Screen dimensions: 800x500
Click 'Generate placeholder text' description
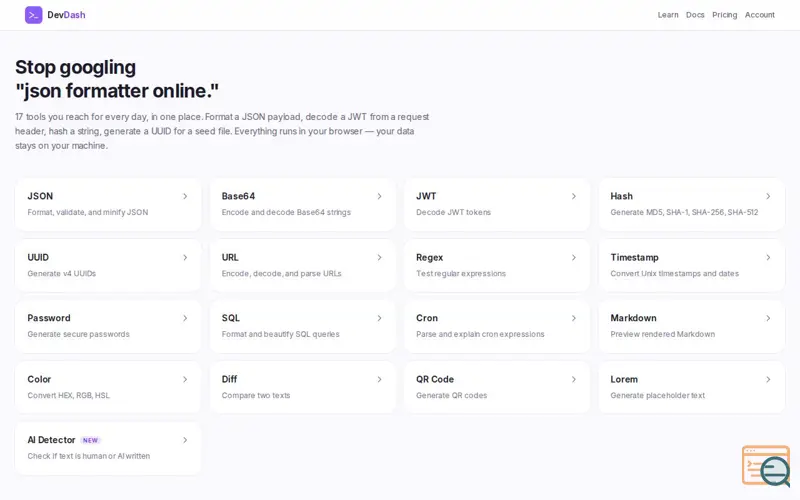pyautogui.click(x=658, y=395)
